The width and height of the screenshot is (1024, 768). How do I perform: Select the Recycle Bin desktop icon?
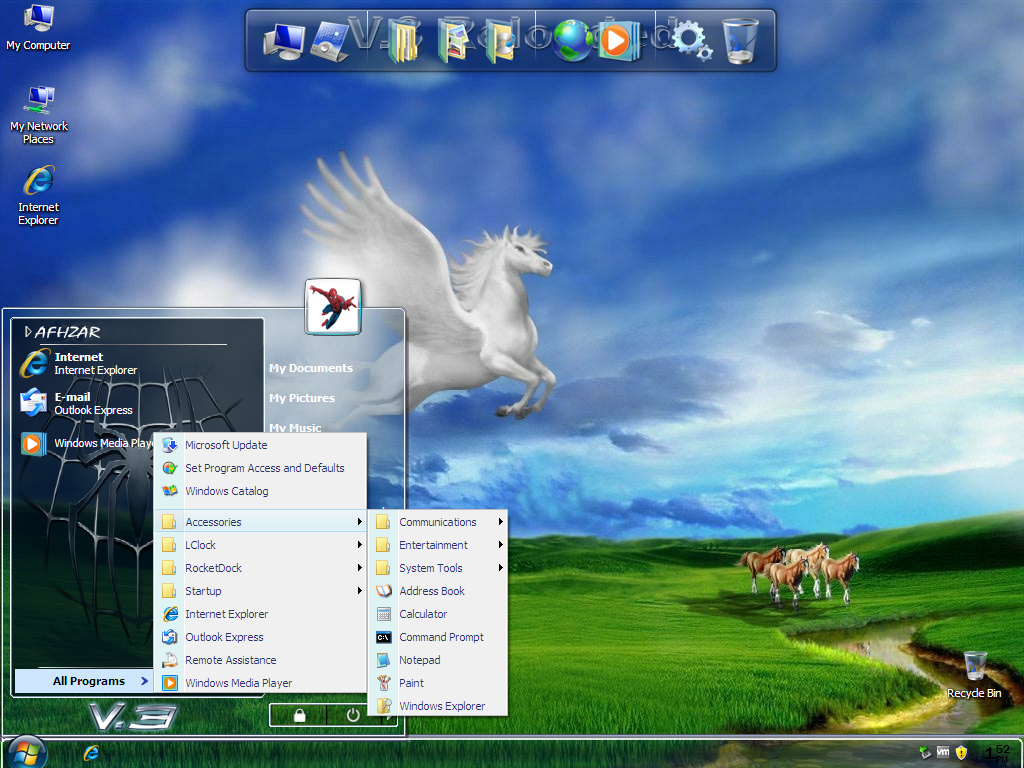pyautogui.click(x=974, y=675)
